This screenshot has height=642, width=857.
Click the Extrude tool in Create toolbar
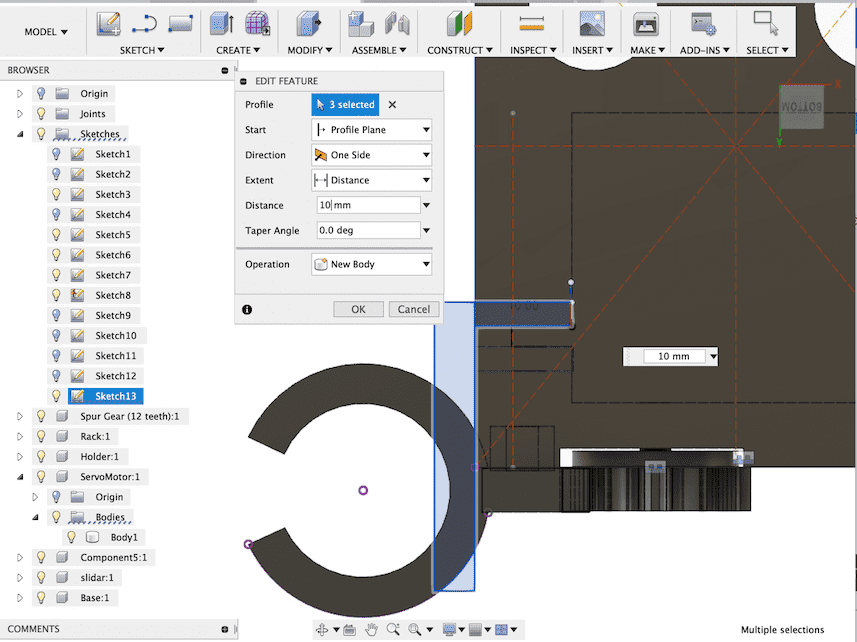pos(220,24)
